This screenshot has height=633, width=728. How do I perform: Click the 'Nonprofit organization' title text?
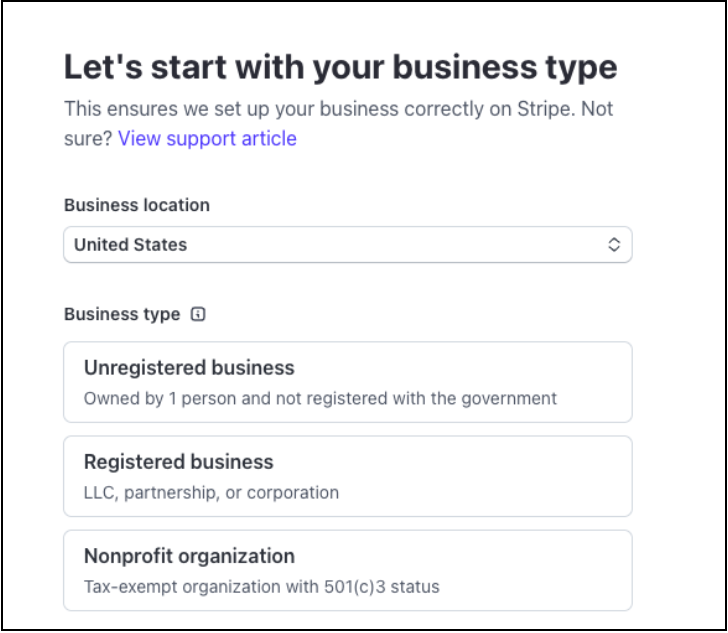click(189, 556)
